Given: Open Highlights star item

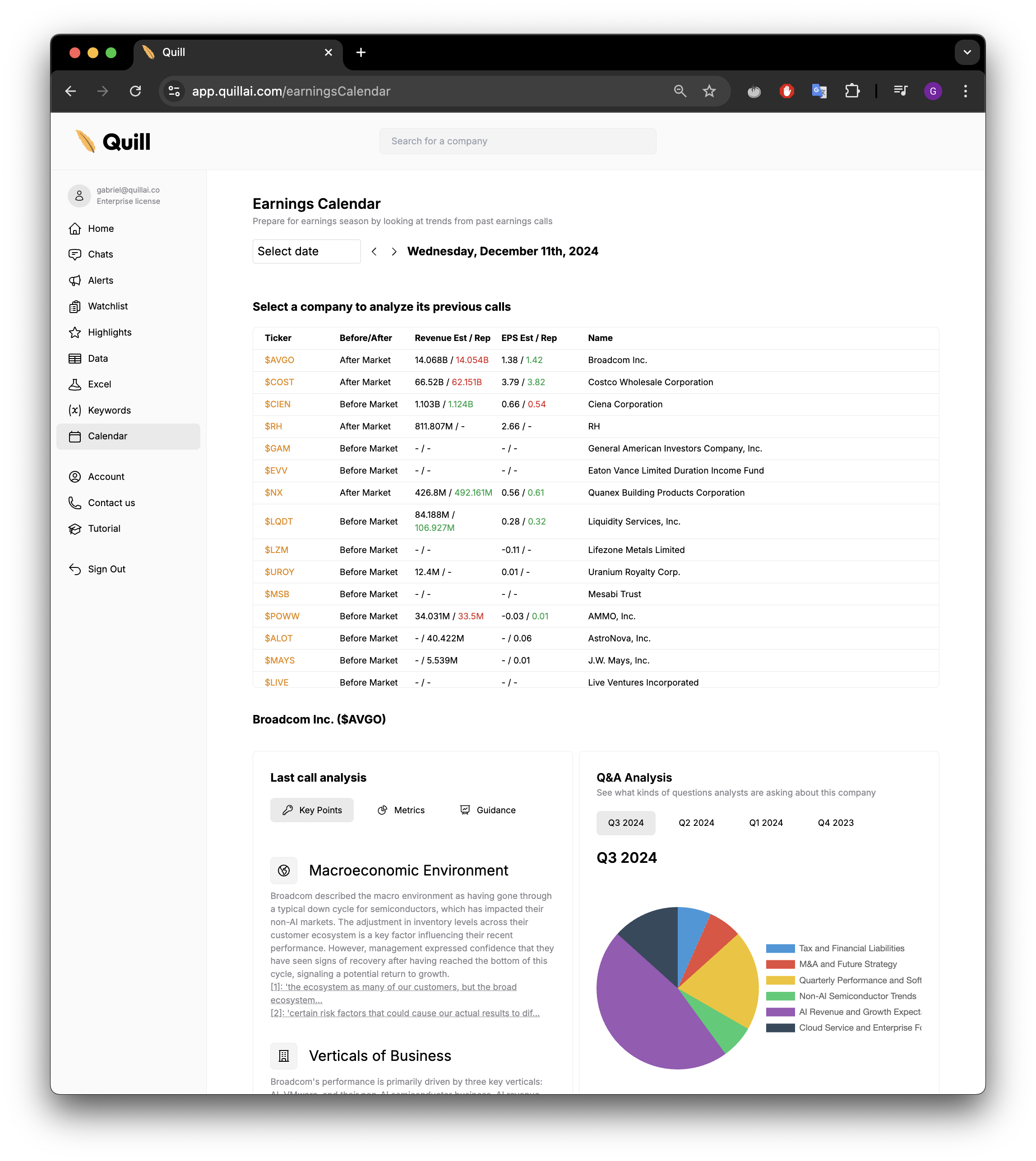Looking at the screenshot, I should [x=128, y=332].
